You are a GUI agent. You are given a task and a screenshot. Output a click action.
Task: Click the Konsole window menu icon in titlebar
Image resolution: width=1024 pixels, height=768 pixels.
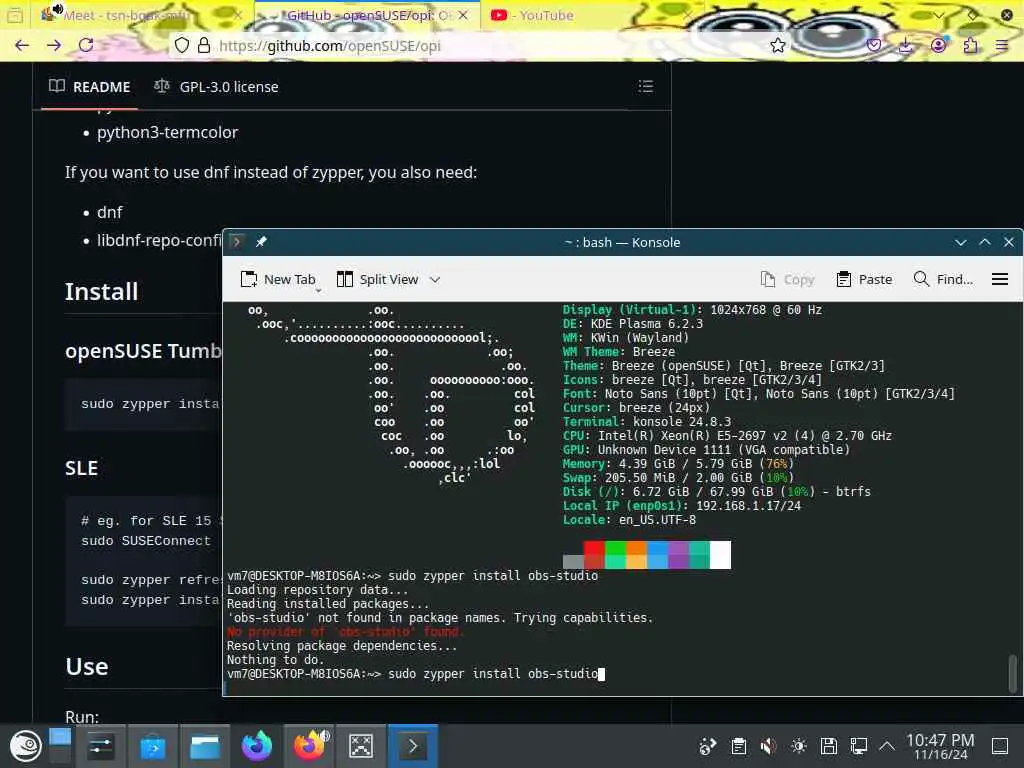tap(236, 242)
